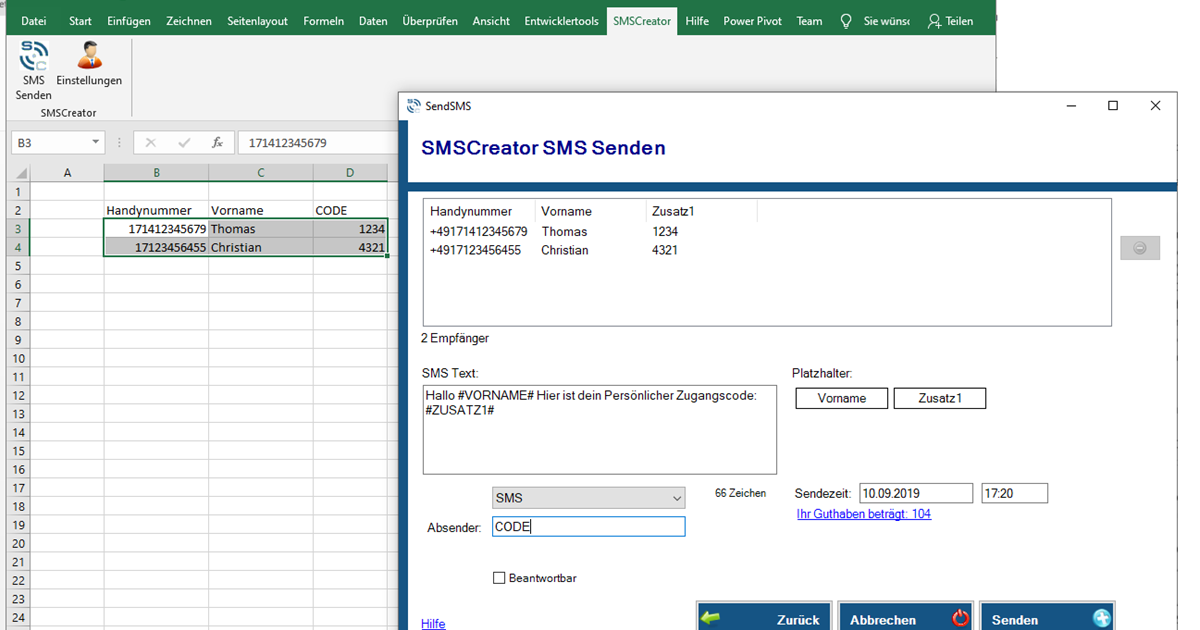
Task: Click the Absender input field
Action: pyautogui.click(x=588, y=527)
